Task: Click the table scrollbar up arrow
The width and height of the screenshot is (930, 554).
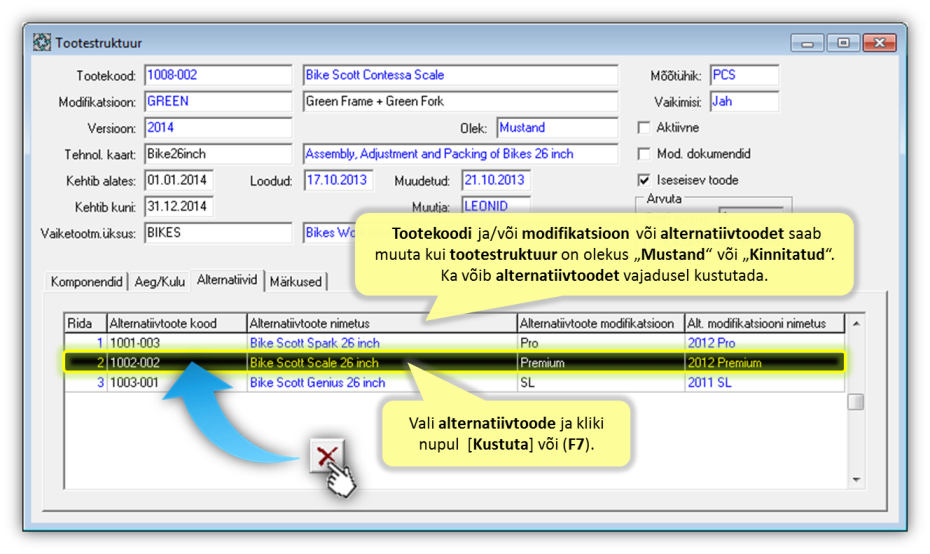Action: click(x=856, y=323)
